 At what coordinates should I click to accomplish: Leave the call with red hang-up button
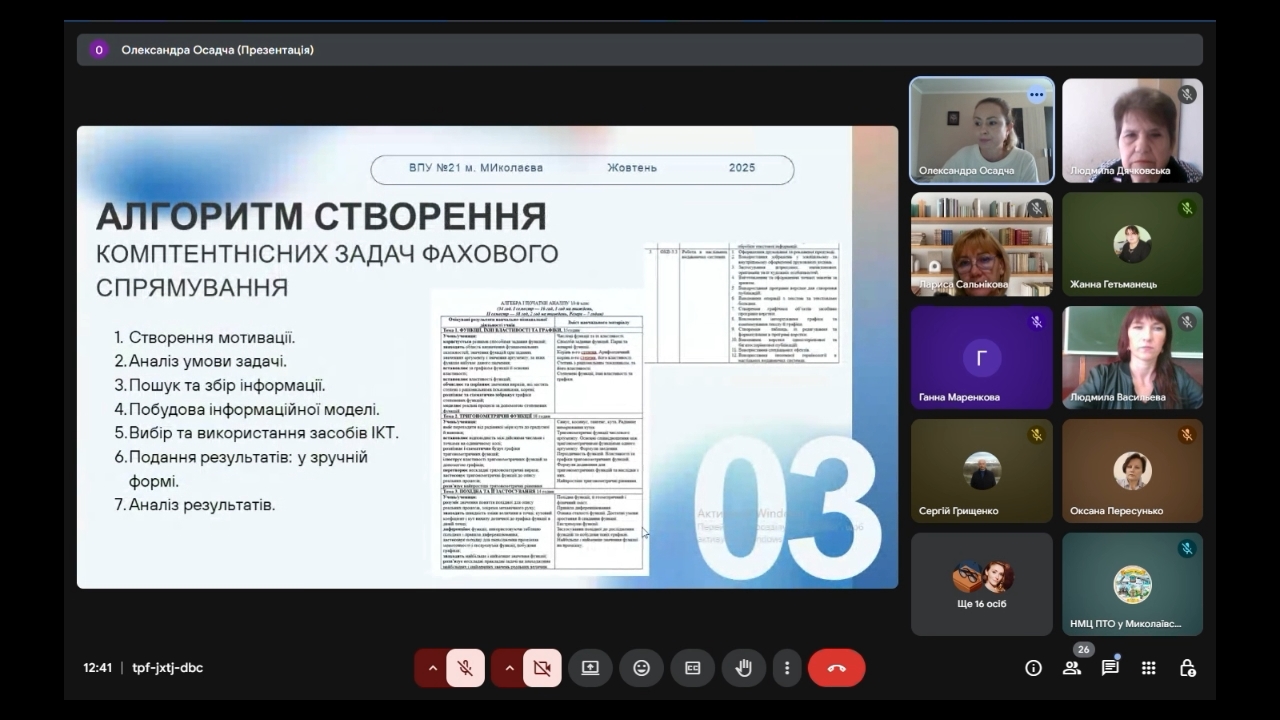pyautogui.click(x=836, y=668)
